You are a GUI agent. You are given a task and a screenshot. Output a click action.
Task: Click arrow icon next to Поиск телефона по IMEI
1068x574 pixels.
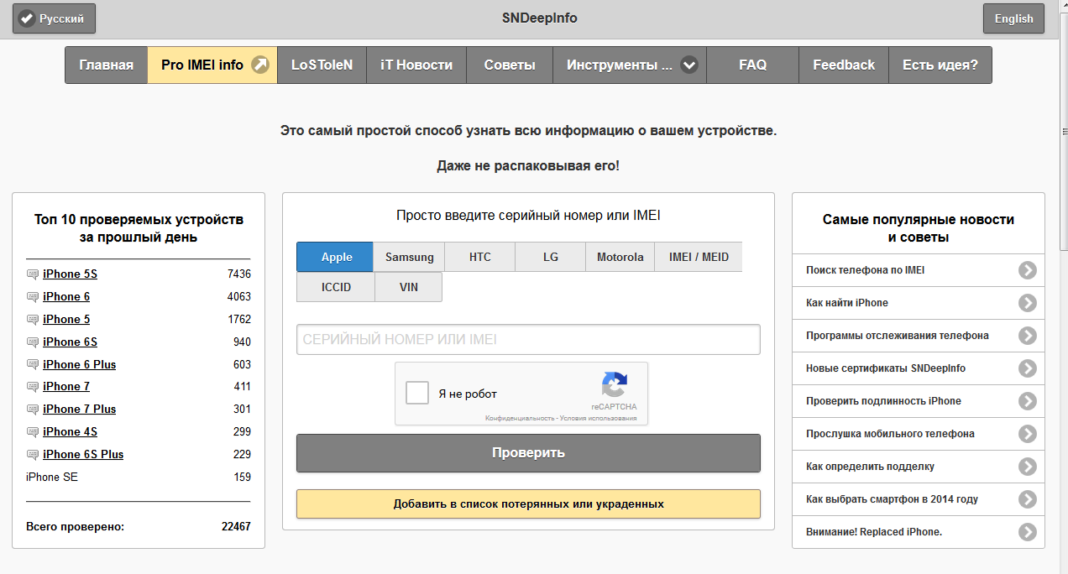coord(1027,270)
